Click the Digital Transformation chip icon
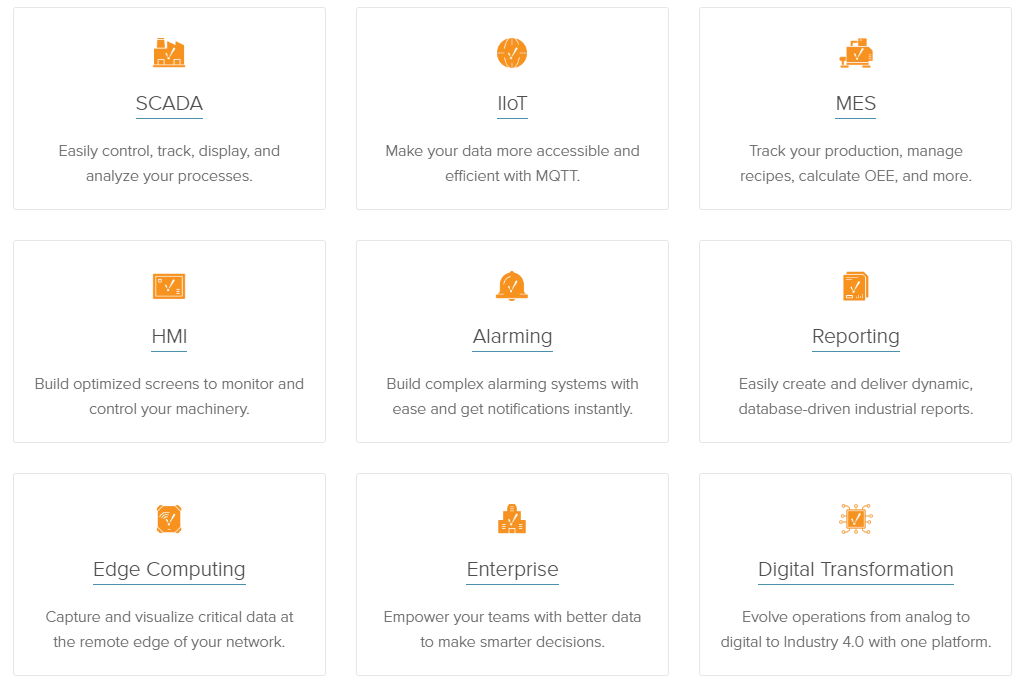This screenshot has height=685, width=1022. click(856, 519)
